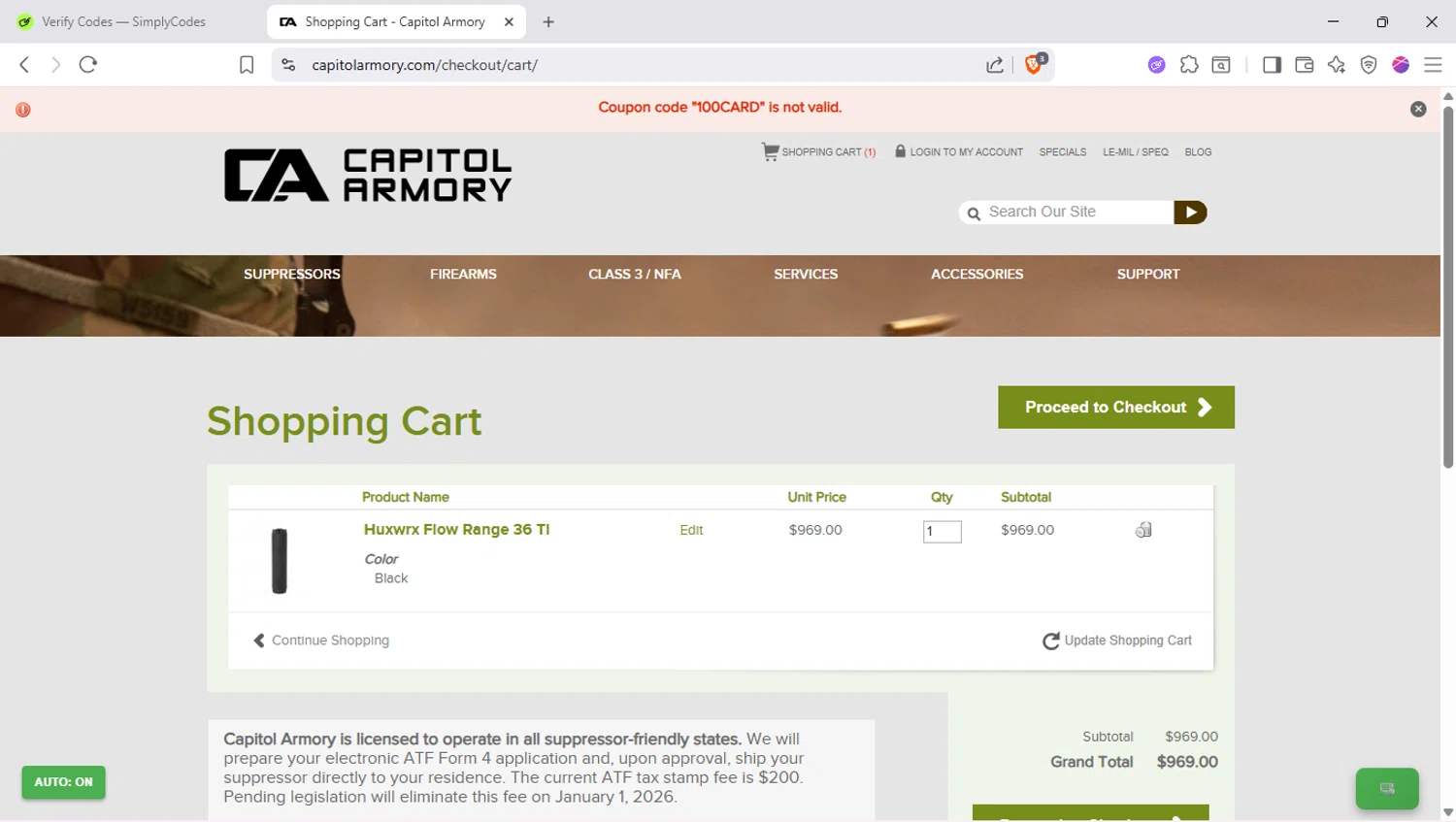Reload the current page
Viewport: 1456px width, 822px height.
coord(88,65)
